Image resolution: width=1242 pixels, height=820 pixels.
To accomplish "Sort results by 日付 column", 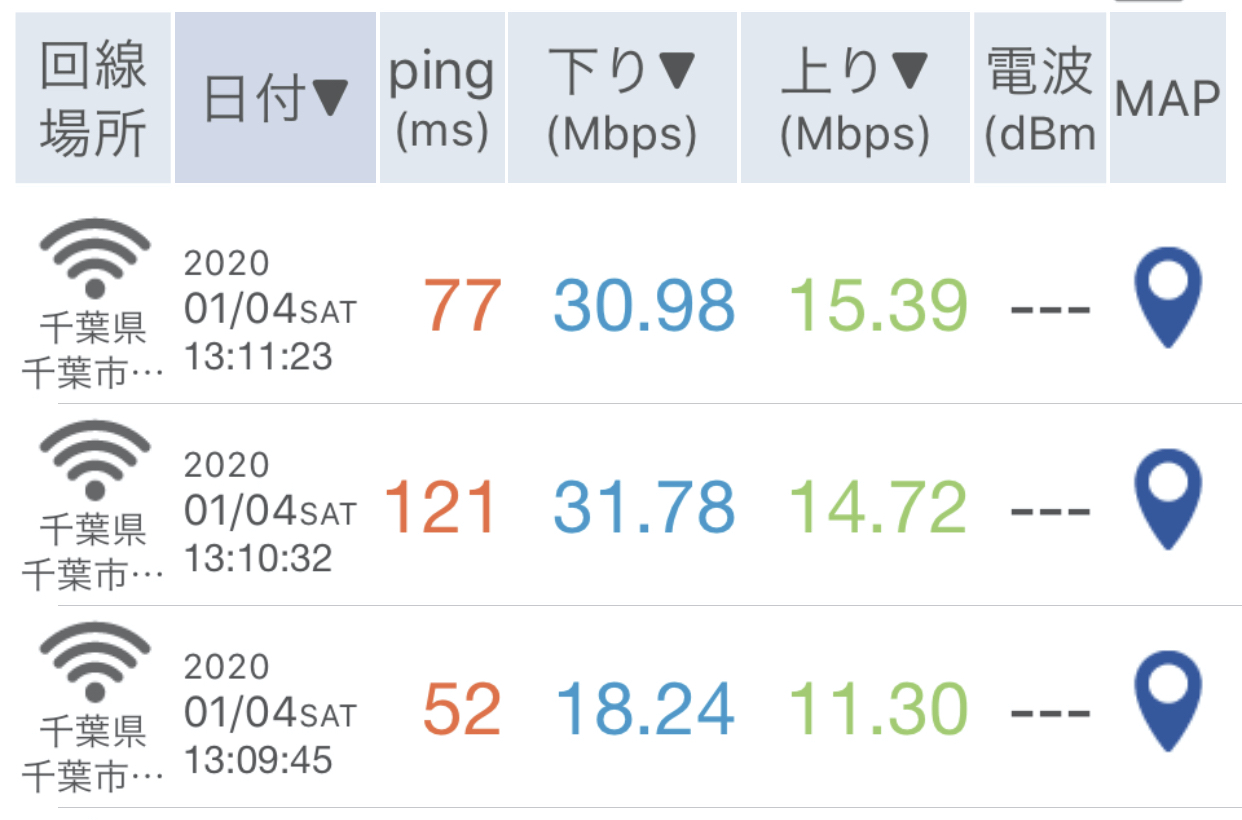I will pos(276,98).
